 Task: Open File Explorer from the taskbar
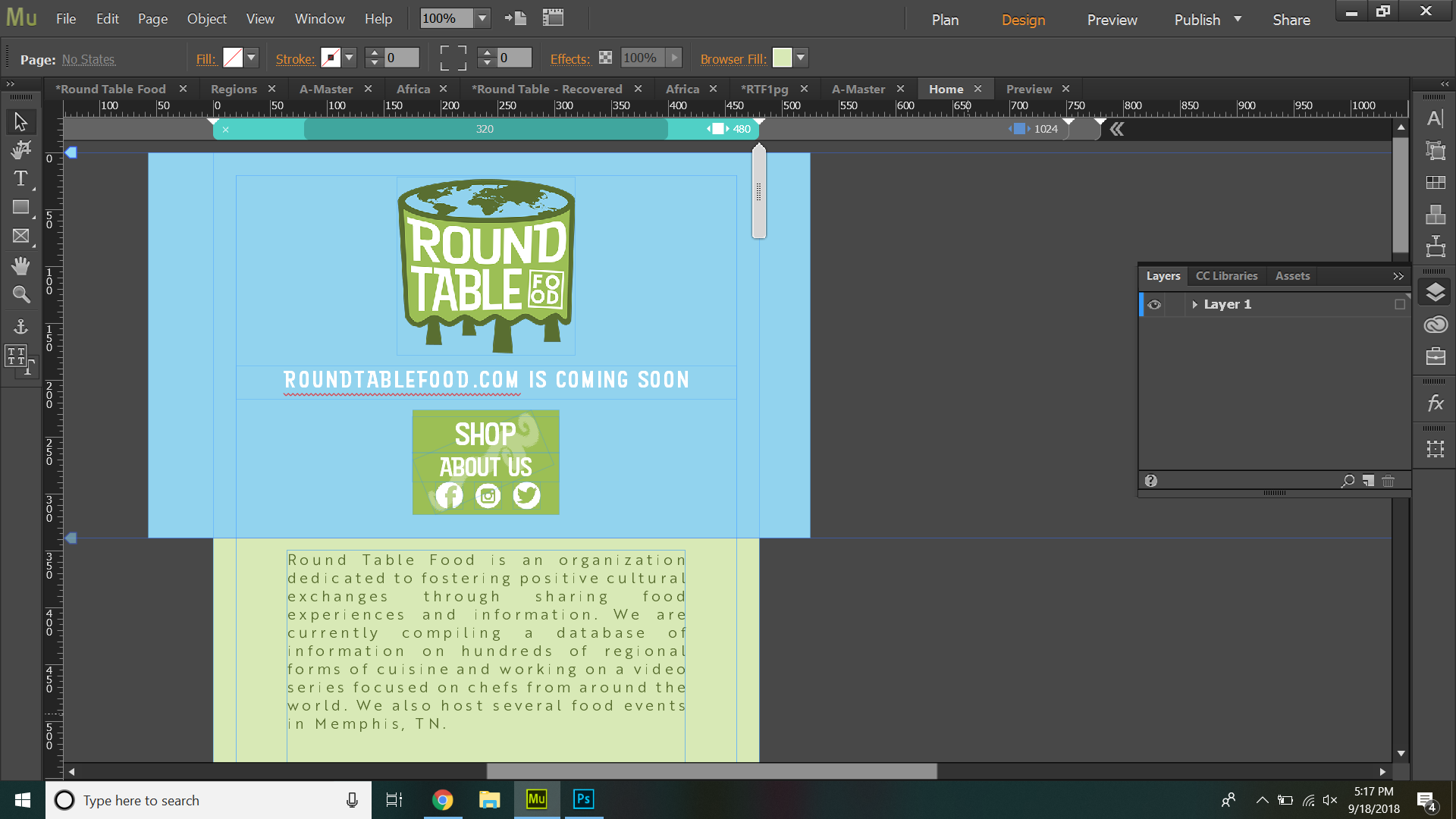[x=490, y=799]
